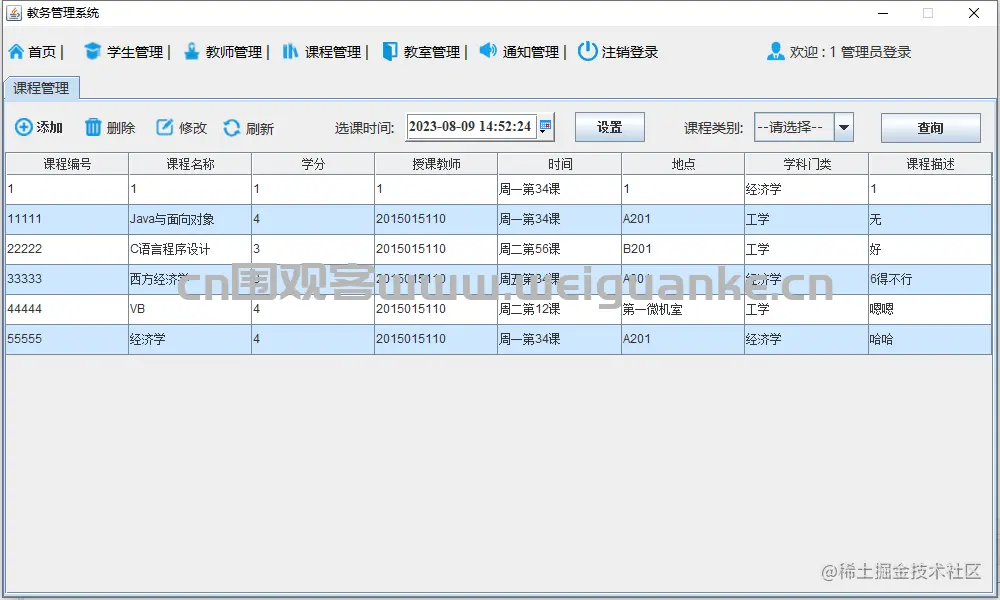Click the 欢迎 : 1 管理员登录 label
The image size is (1000, 600).
[x=850, y=52]
